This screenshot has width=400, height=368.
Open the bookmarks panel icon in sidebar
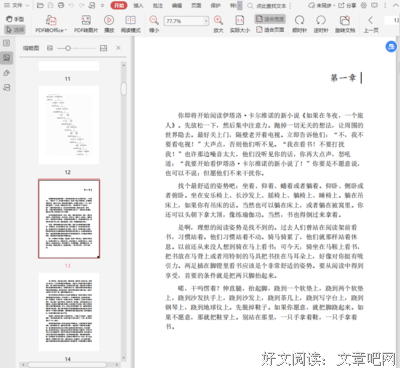[x=6, y=43]
